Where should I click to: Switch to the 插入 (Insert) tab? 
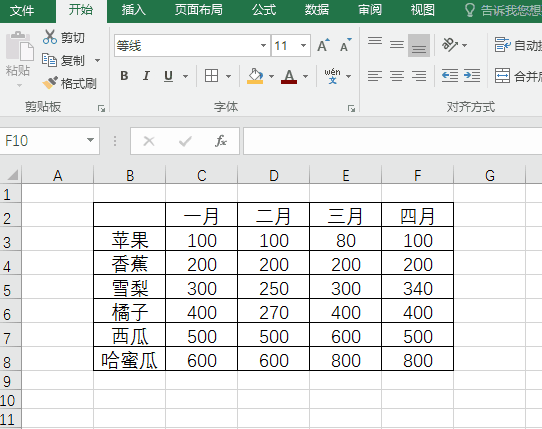[x=133, y=10]
